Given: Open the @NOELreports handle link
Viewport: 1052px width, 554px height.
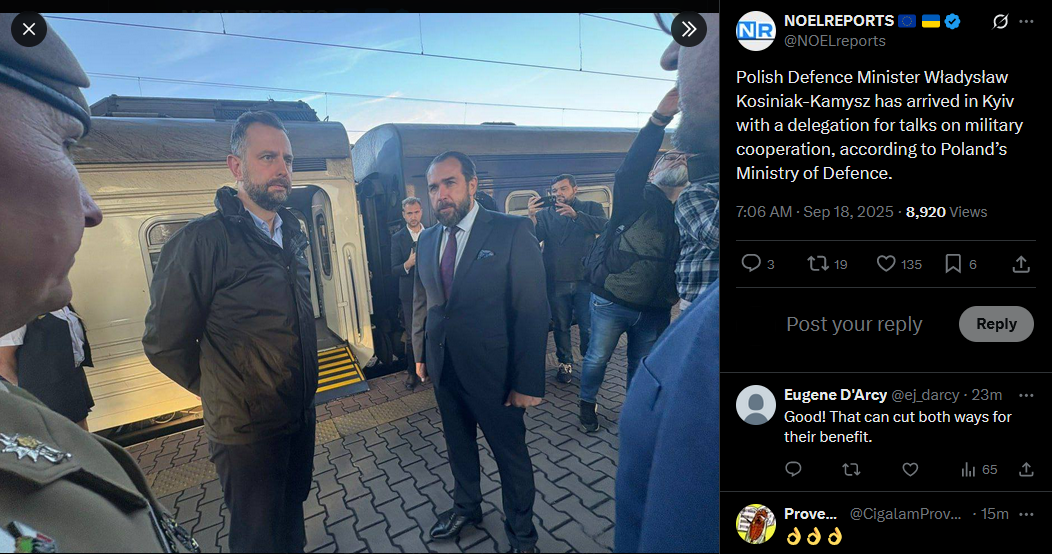Looking at the screenshot, I should click(835, 41).
